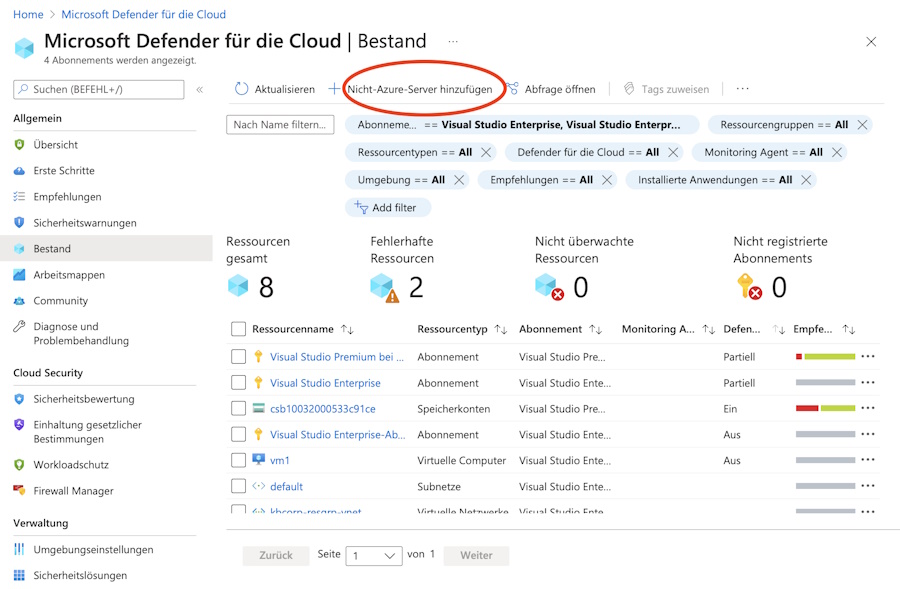This screenshot has height=589, width=900.
Task: Click the Abfrage öffnen query icon
Action: point(512,89)
